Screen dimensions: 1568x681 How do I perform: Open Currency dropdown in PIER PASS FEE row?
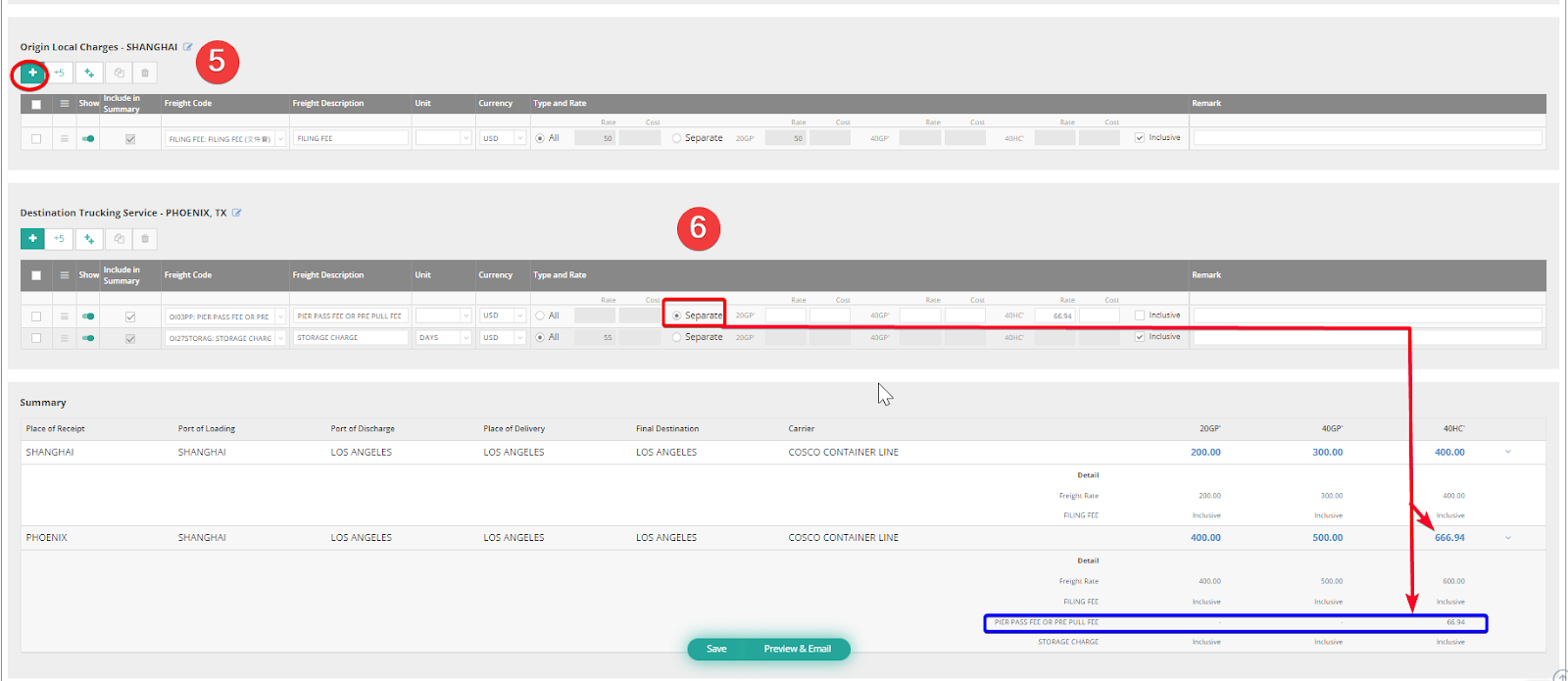(519, 316)
